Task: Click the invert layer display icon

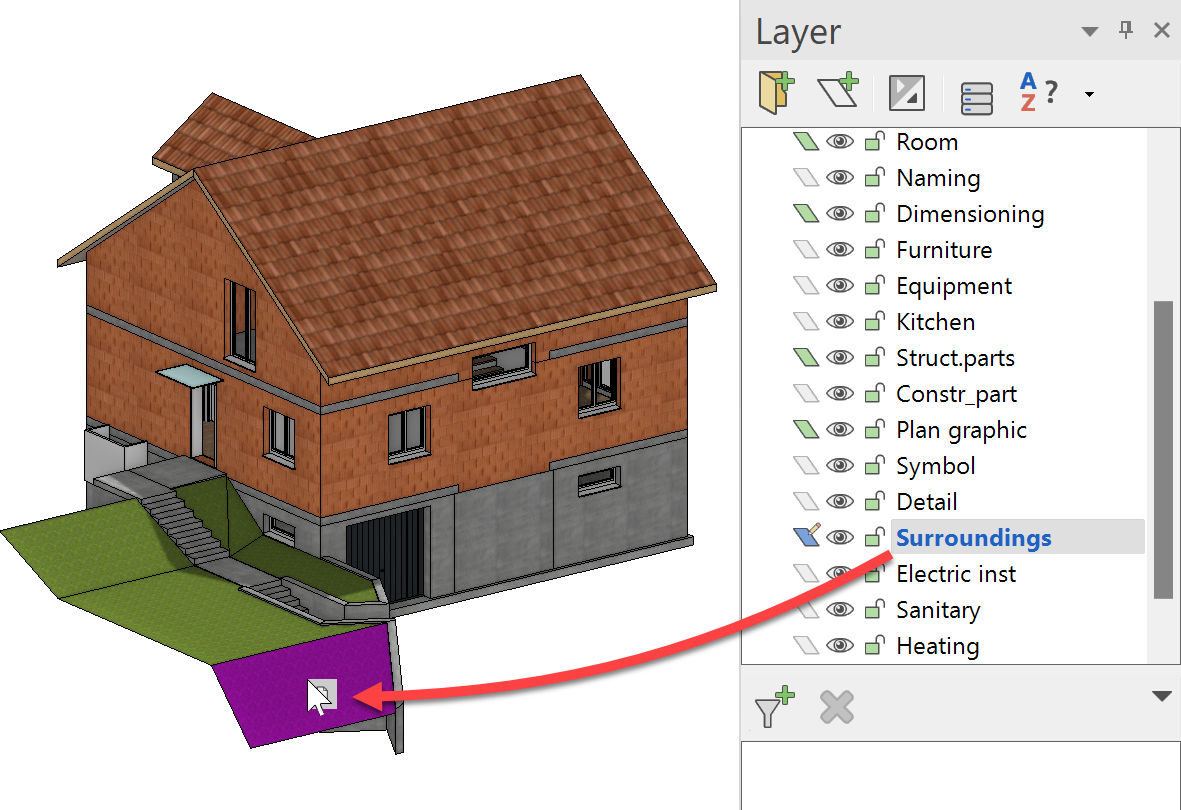Action: (907, 93)
